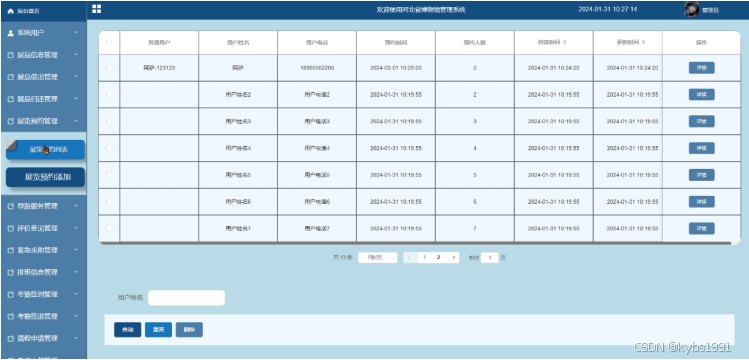This screenshot has width=749, height=360.
Task: Click the phone cell 18955552200
Action: (x=317, y=68)
